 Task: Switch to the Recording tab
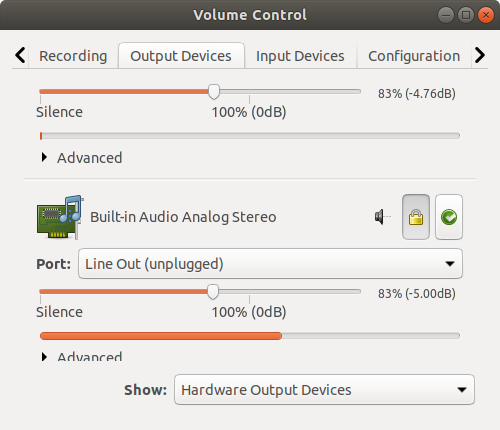point(73,56)
